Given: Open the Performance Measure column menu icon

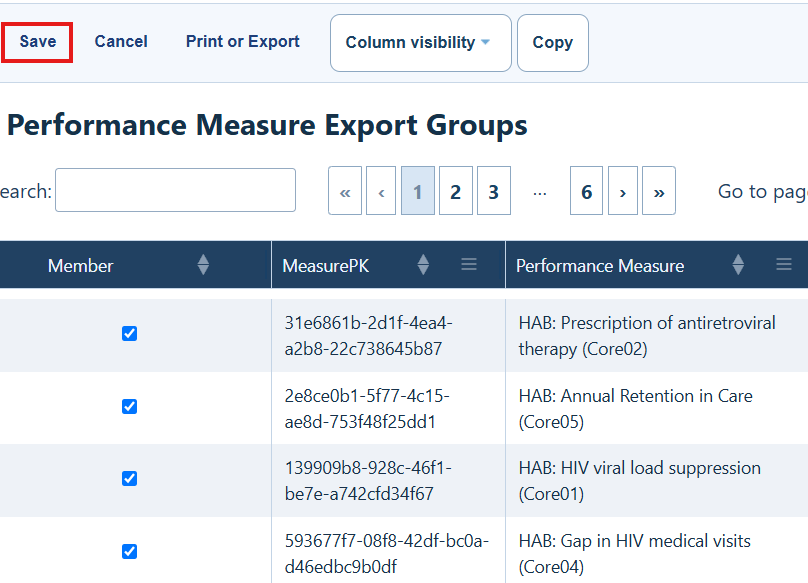Looking at the screenshot, I should (784, 264).
